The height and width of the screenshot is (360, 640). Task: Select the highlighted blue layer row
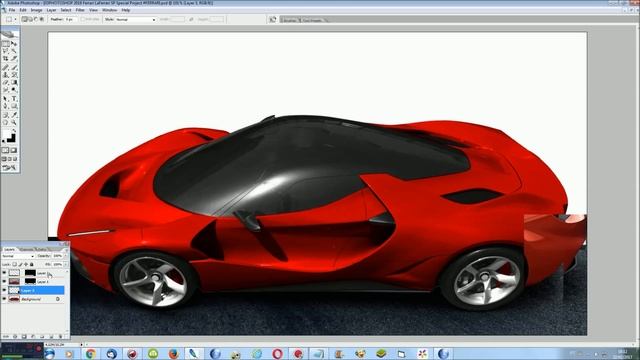click(x=36, y=290)
